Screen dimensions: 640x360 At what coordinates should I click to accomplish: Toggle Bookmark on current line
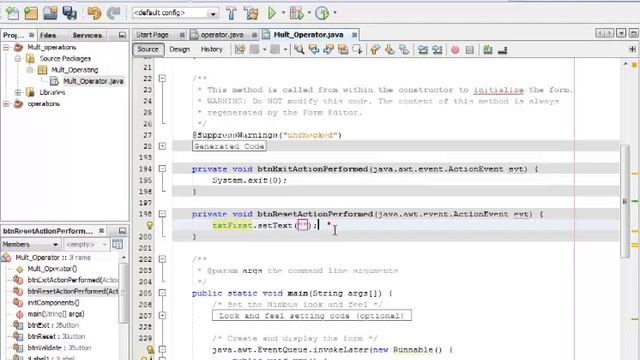tap(404, 50)
